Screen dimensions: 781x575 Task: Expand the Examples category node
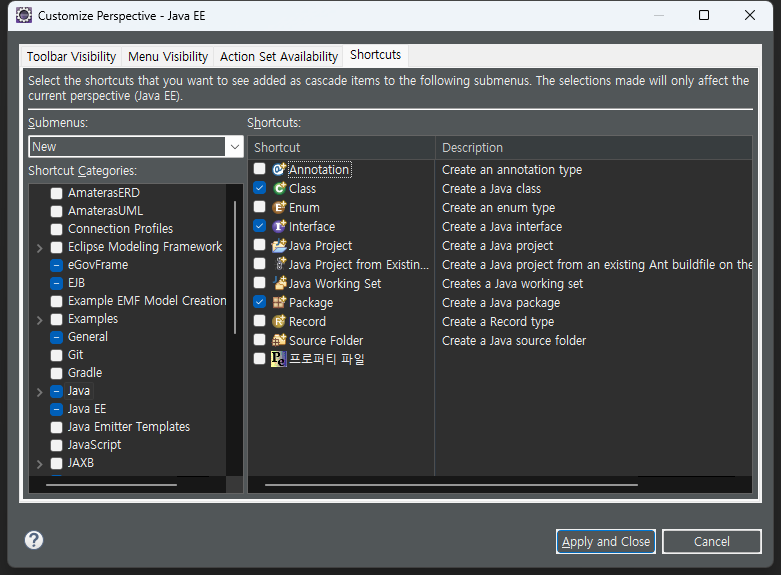click(40, 320)
